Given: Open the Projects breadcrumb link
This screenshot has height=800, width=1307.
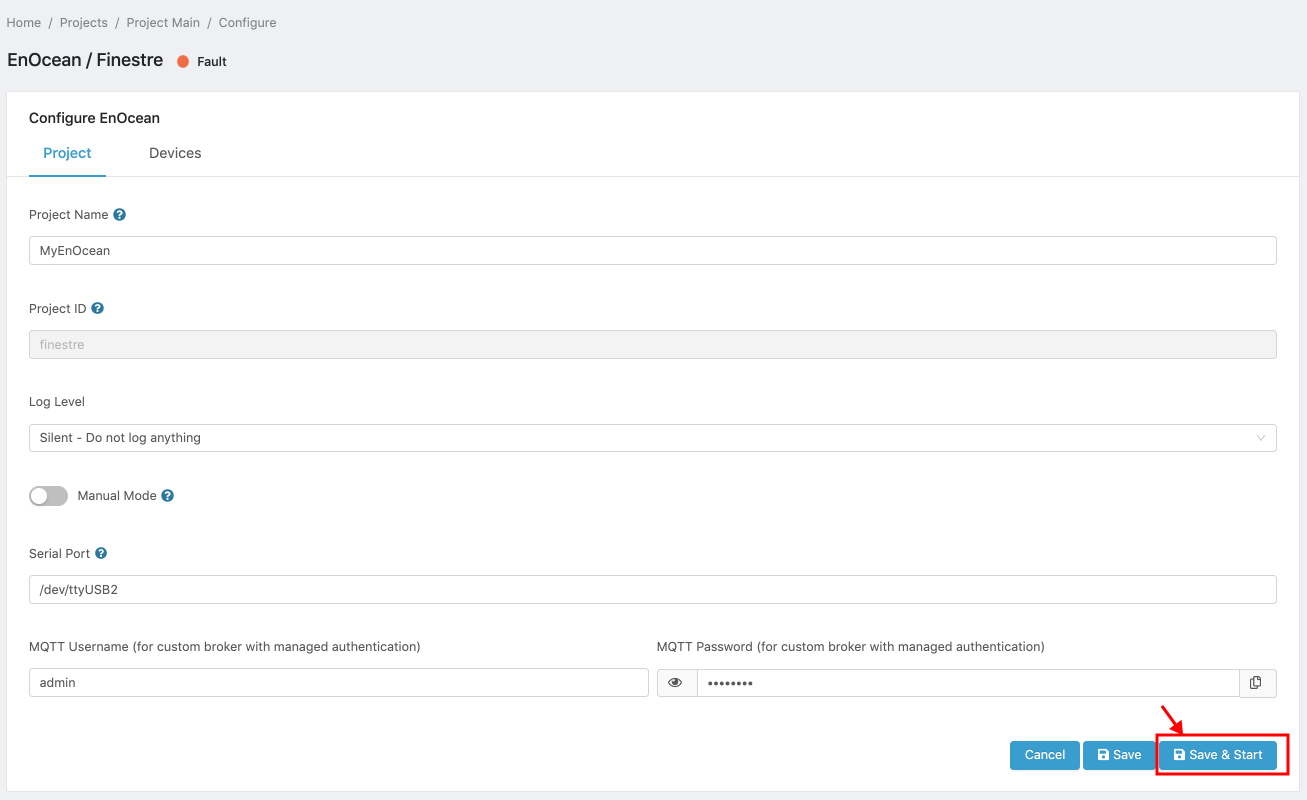Looking at the screenshot, I should [x=83, y=22].
